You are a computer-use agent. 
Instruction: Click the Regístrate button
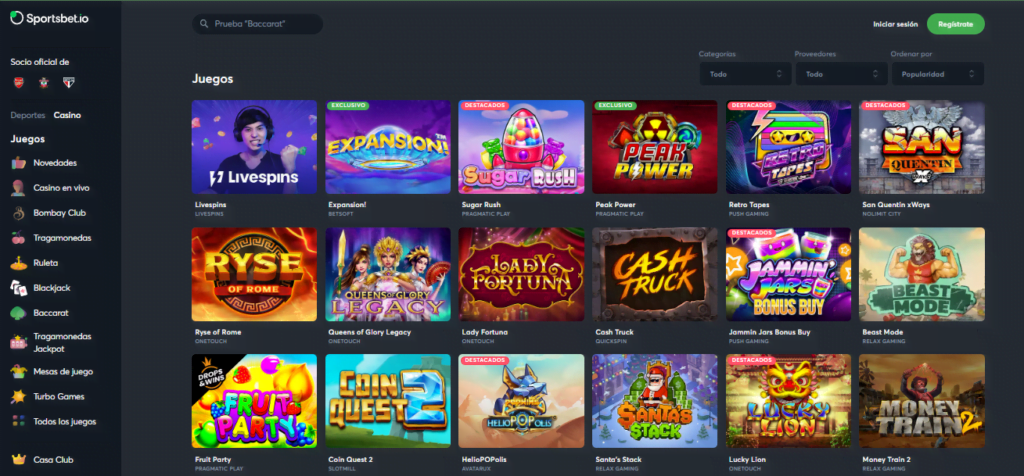955,24
